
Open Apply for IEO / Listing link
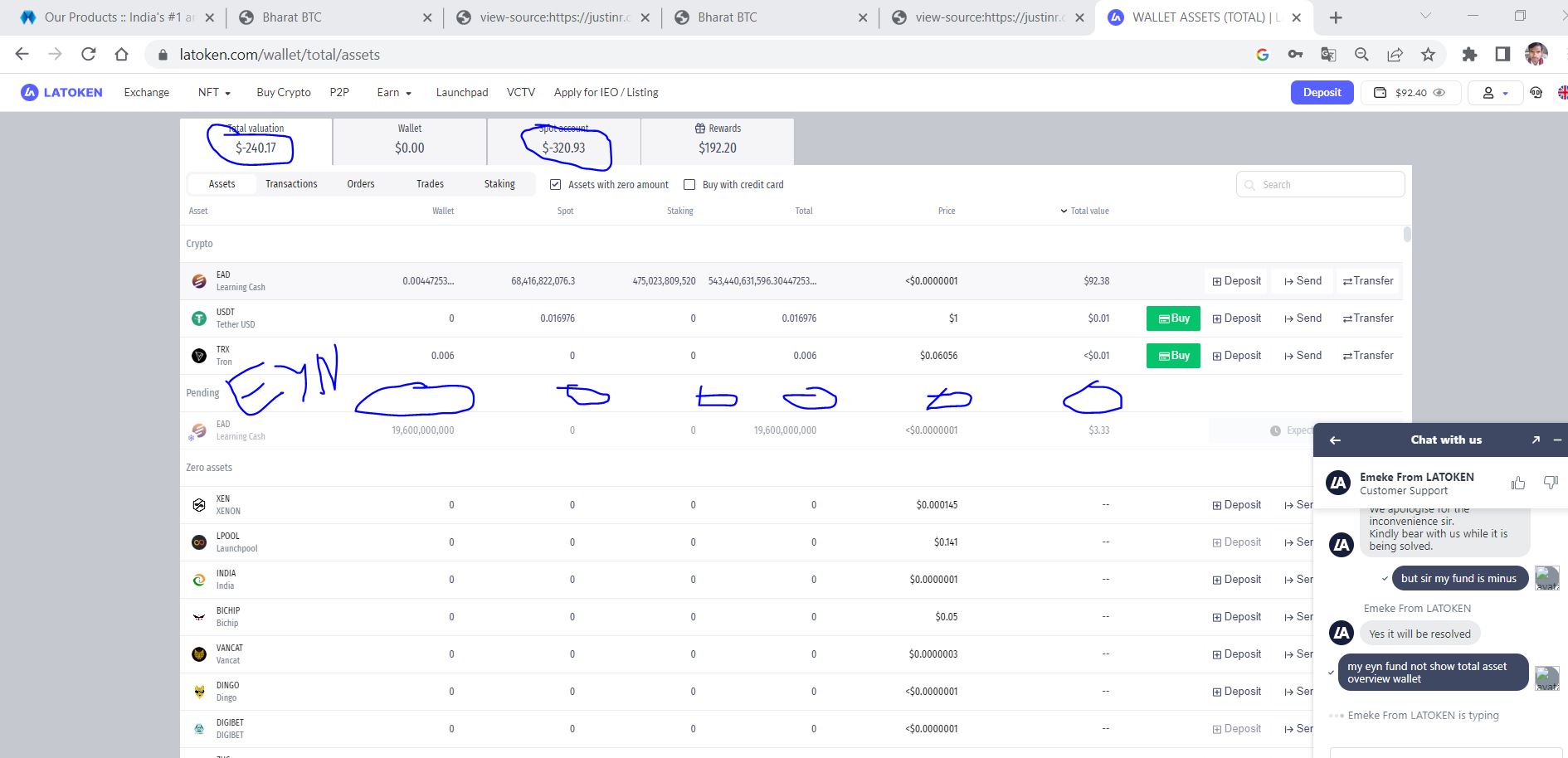pos(606,93)
